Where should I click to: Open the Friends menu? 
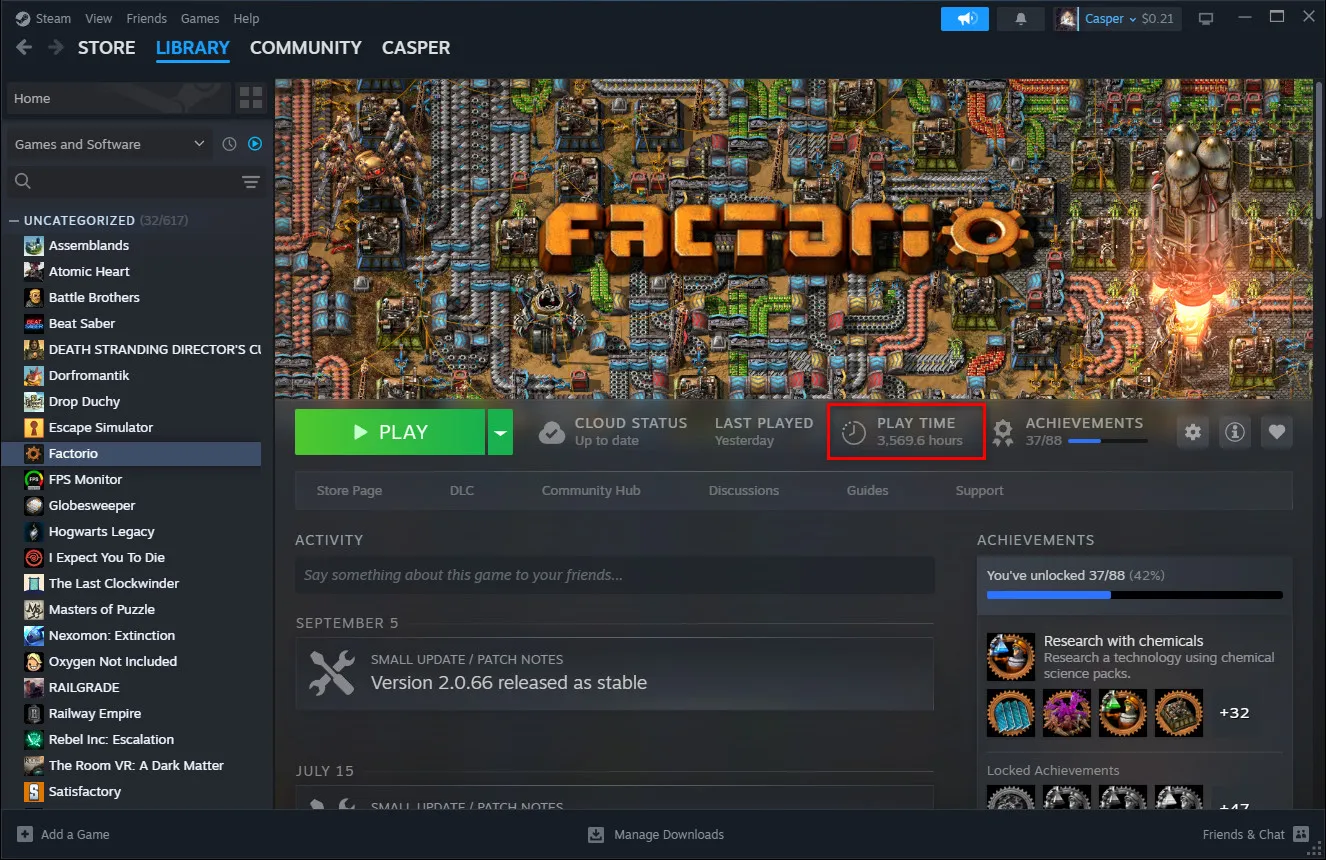[x=147, y=18]
